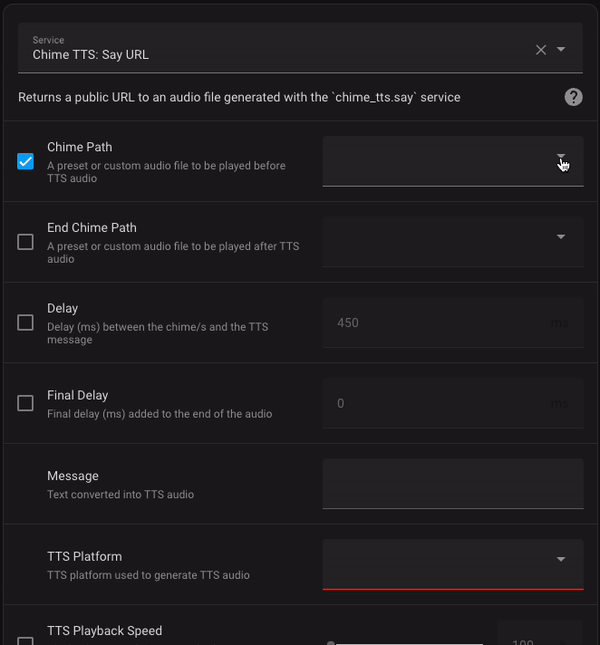Enable the Delay checkbox
600x645 pixels.
[25, 322]
